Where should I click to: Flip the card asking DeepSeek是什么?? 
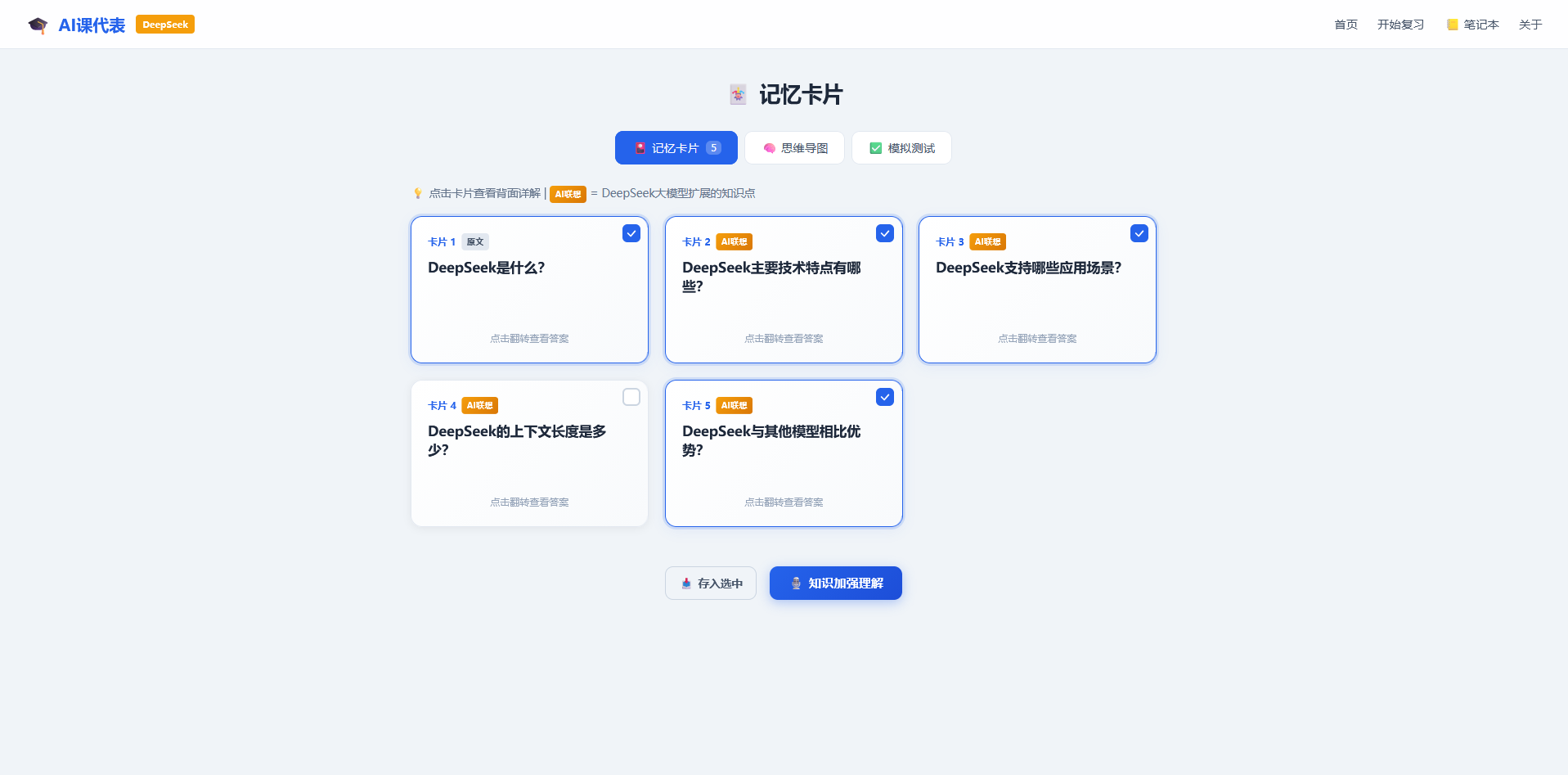point(529,290)
